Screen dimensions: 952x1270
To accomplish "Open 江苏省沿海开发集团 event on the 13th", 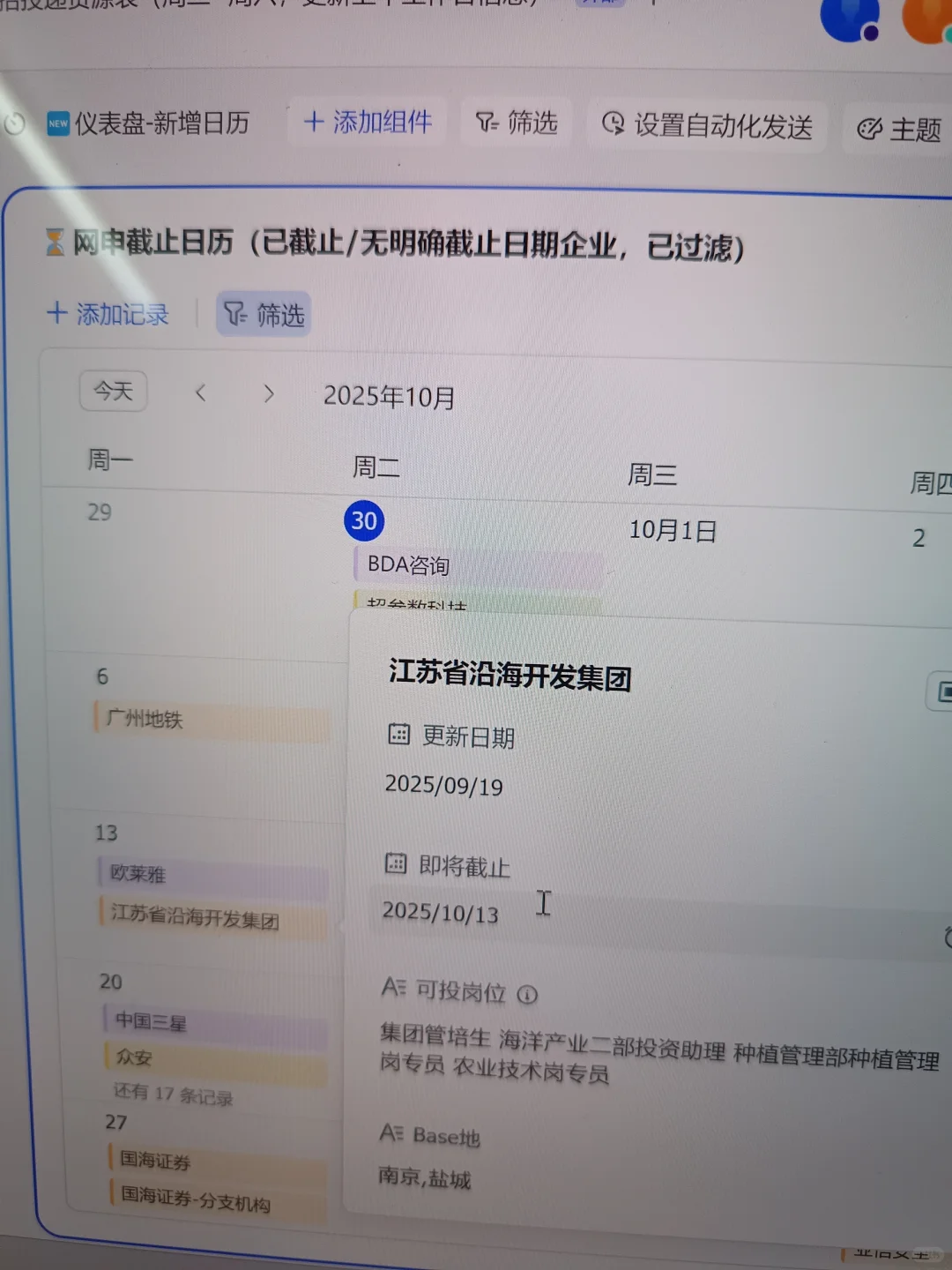I will (212, 917).
